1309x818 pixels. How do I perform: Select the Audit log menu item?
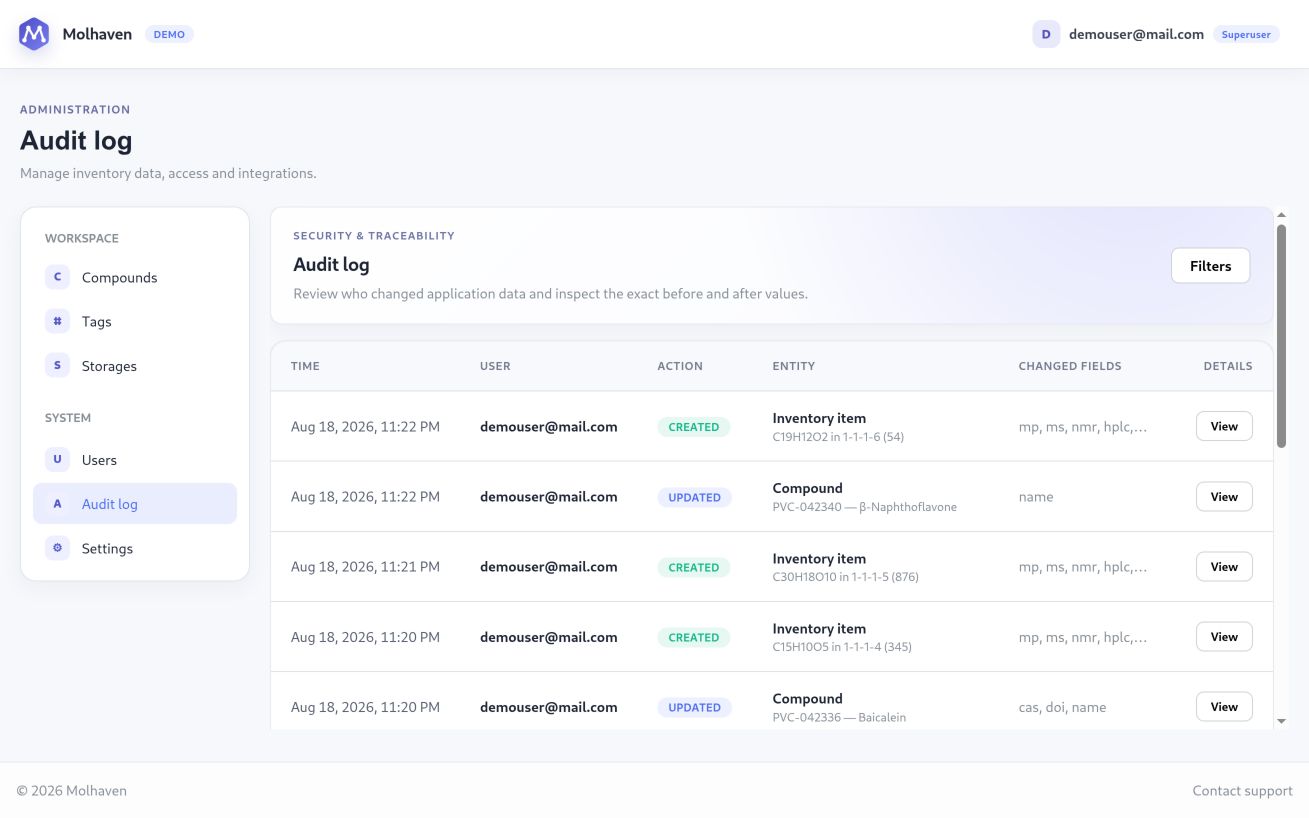135,504
